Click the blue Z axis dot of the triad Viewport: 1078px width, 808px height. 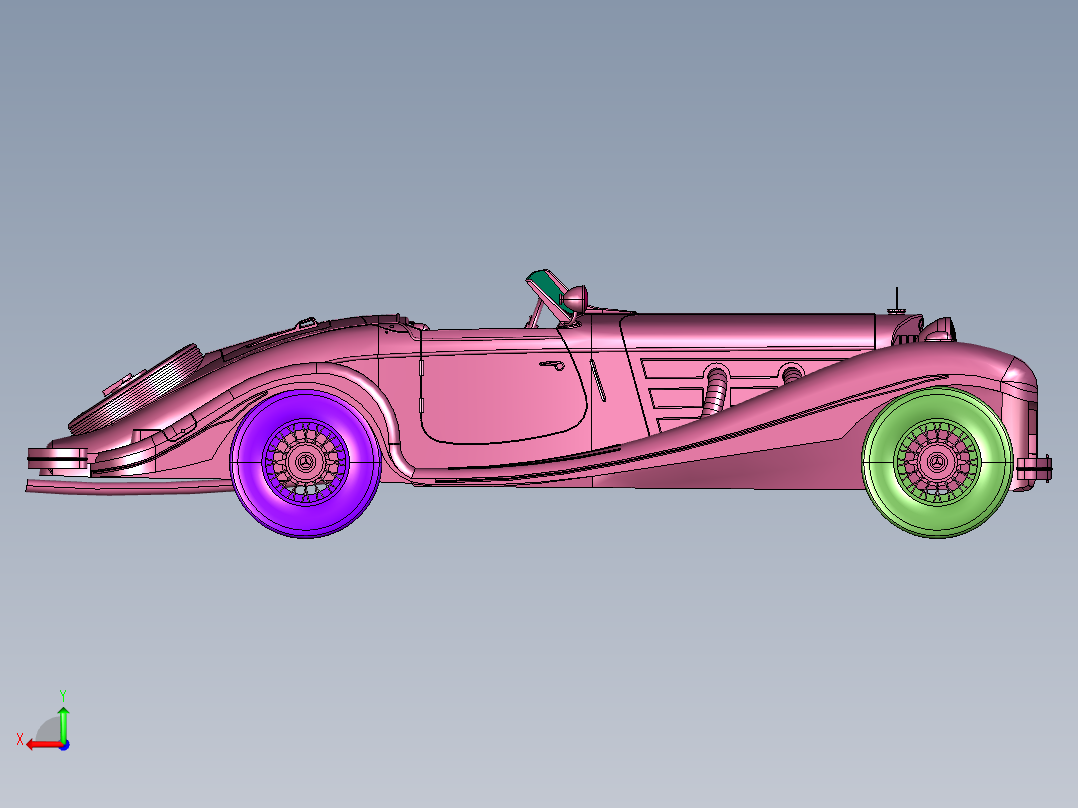65,745
